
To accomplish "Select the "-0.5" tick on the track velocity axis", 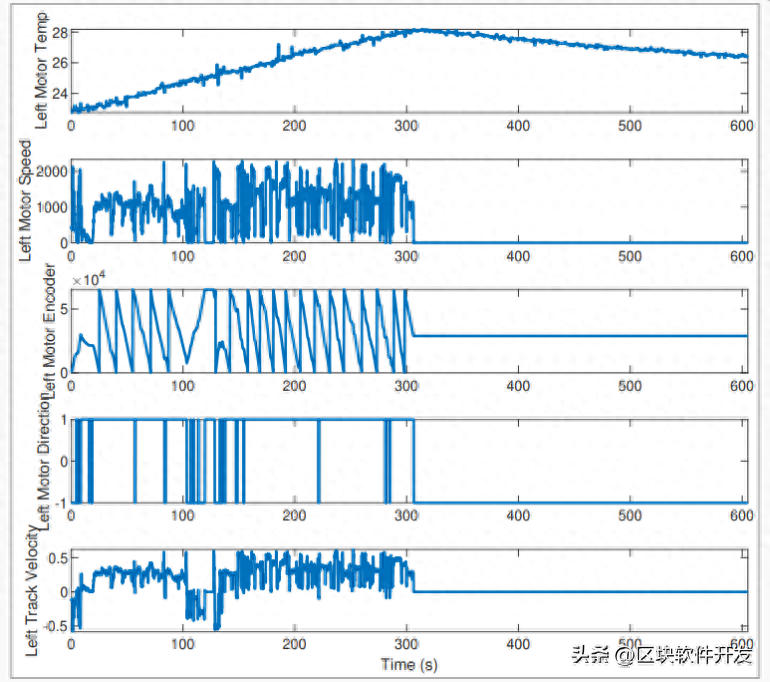I will (x=54, y=626).
